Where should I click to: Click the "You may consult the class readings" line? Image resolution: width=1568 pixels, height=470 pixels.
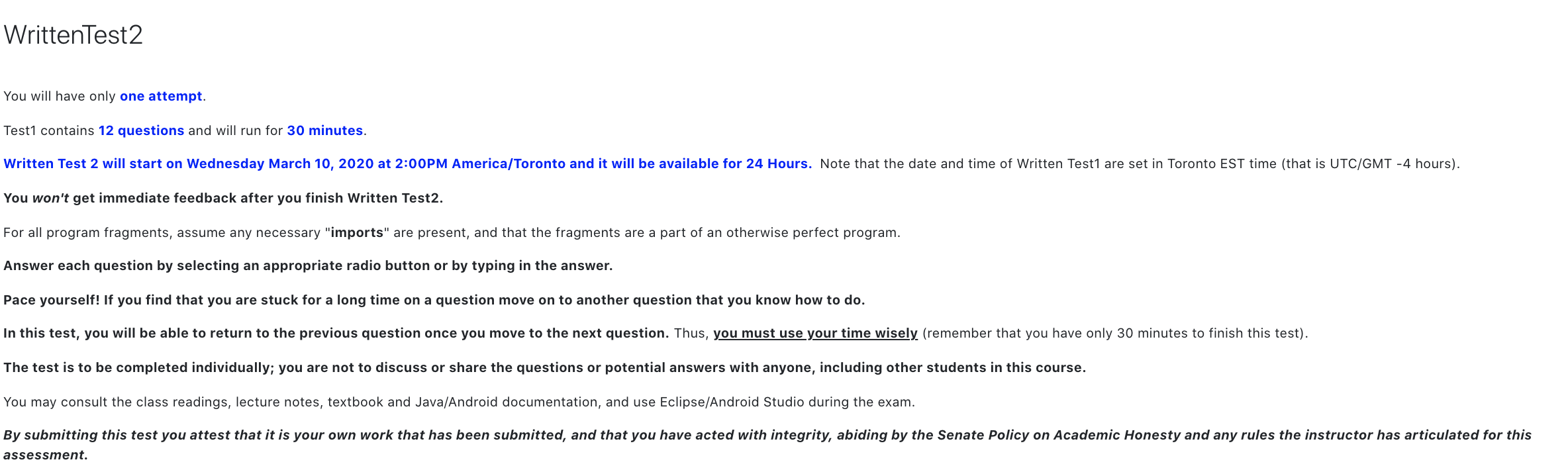tap(459, 402)
